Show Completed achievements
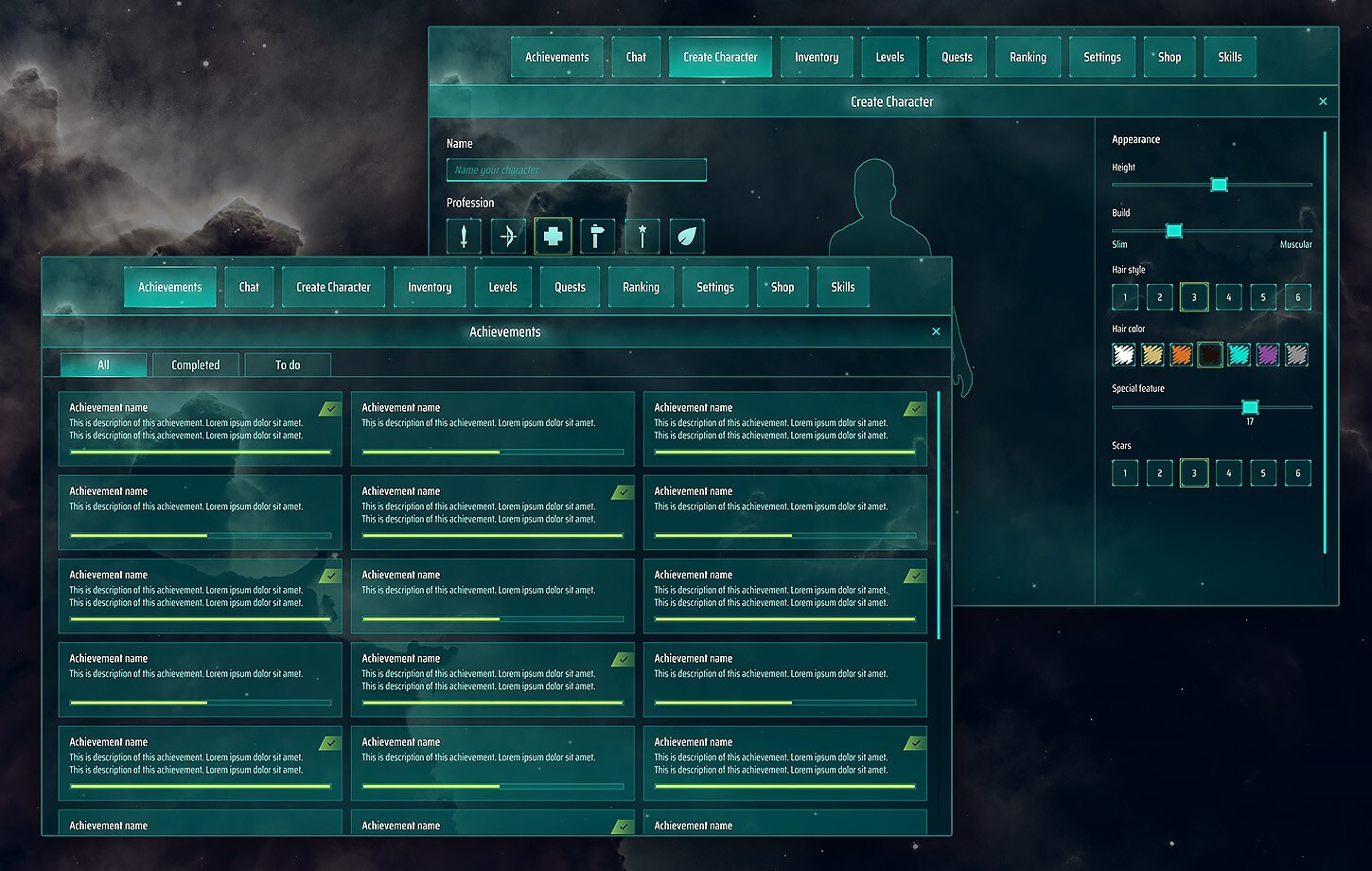 coord(195,364)
